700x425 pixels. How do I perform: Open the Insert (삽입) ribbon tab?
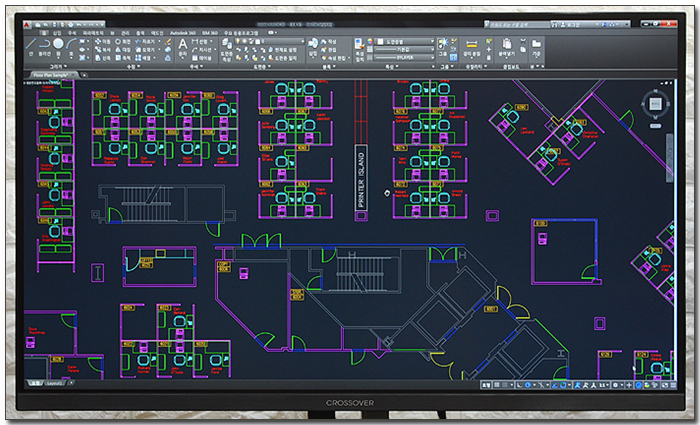click(x=57, y=33)
